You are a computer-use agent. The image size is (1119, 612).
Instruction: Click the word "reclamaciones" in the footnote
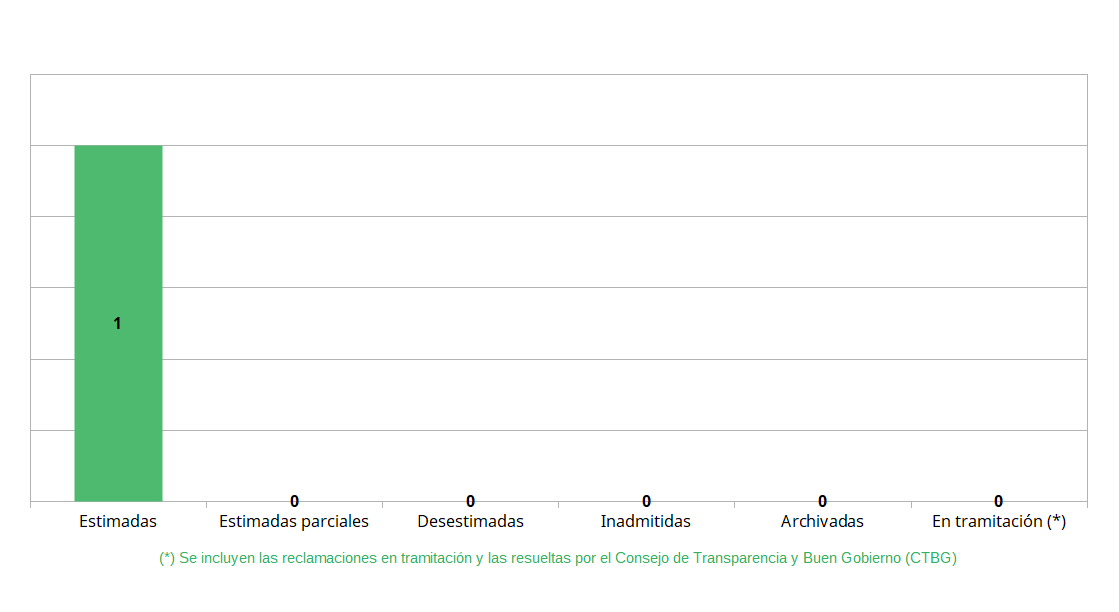click(x=332, y=559)
